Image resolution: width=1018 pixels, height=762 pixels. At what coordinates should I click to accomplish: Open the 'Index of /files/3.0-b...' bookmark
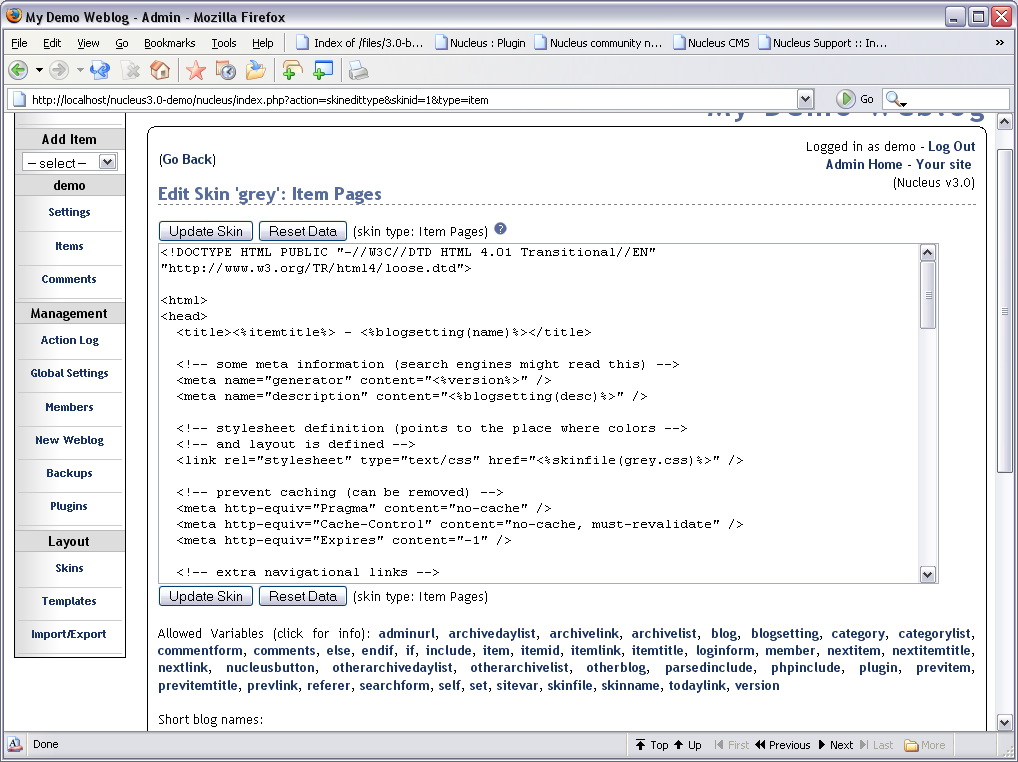(360, 43)
